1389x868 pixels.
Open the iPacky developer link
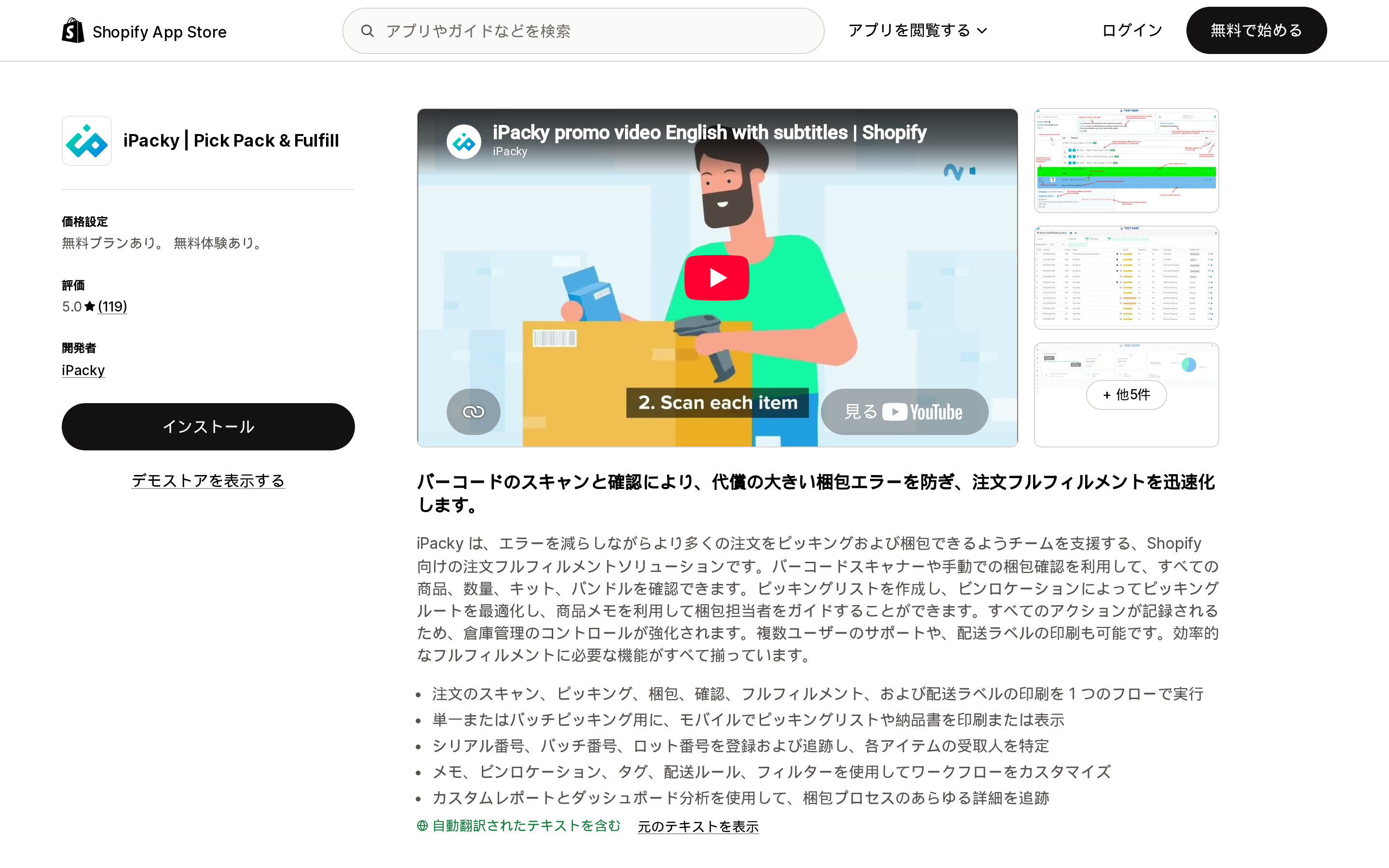coord(83,370)
